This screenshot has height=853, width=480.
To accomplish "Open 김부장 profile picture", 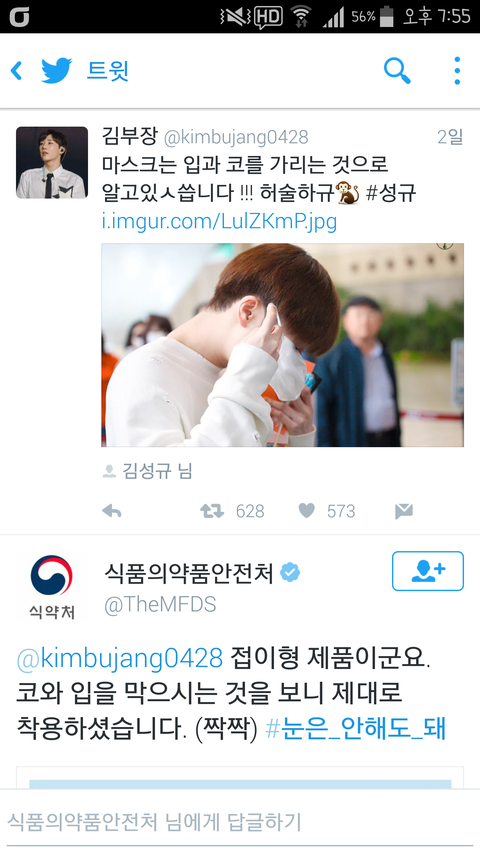I will tap(52, 163).
